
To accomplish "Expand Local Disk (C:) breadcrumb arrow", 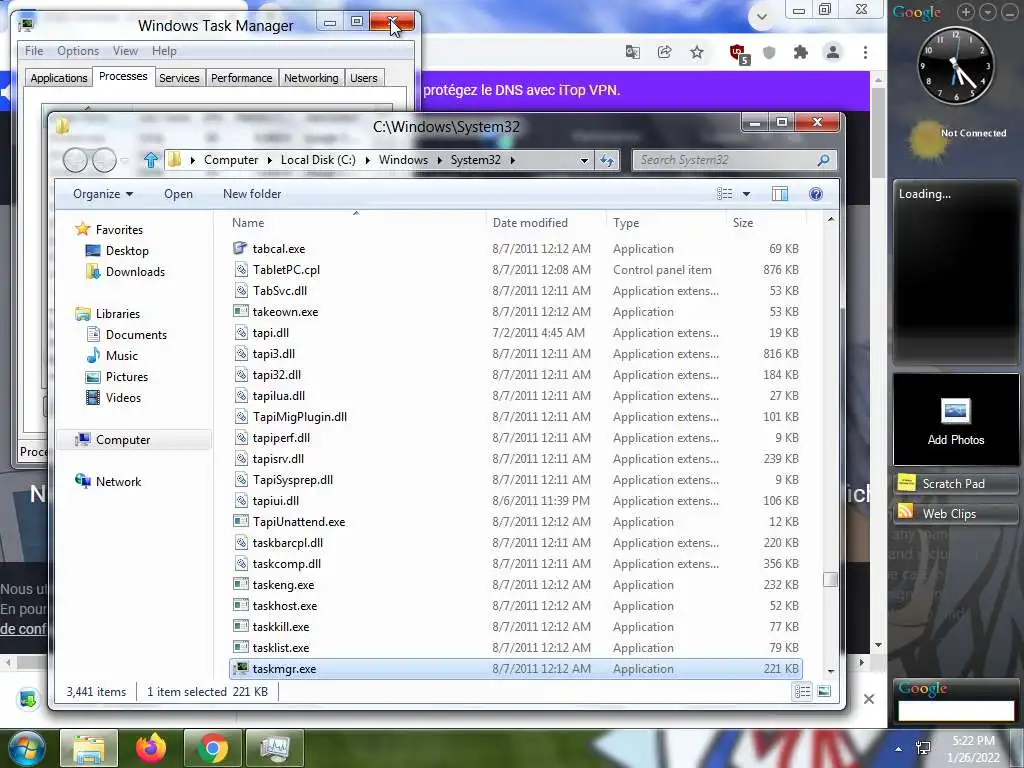I will [368, 160].
